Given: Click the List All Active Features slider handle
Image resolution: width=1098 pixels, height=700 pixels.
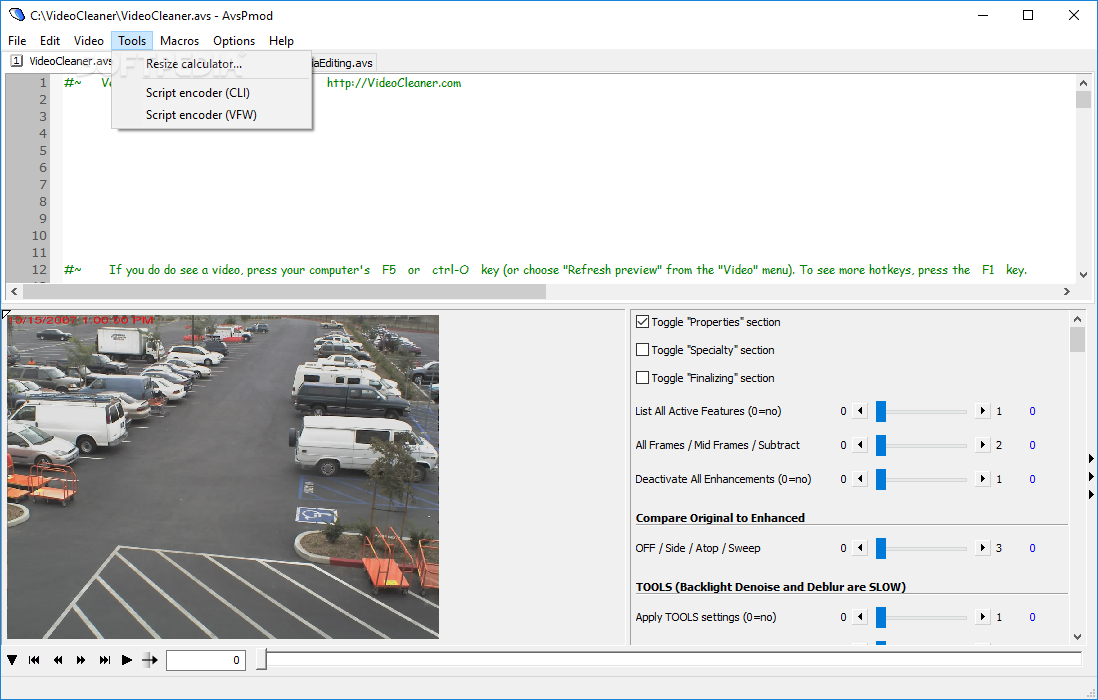Looking at the screenshot, I should point(881,411).
